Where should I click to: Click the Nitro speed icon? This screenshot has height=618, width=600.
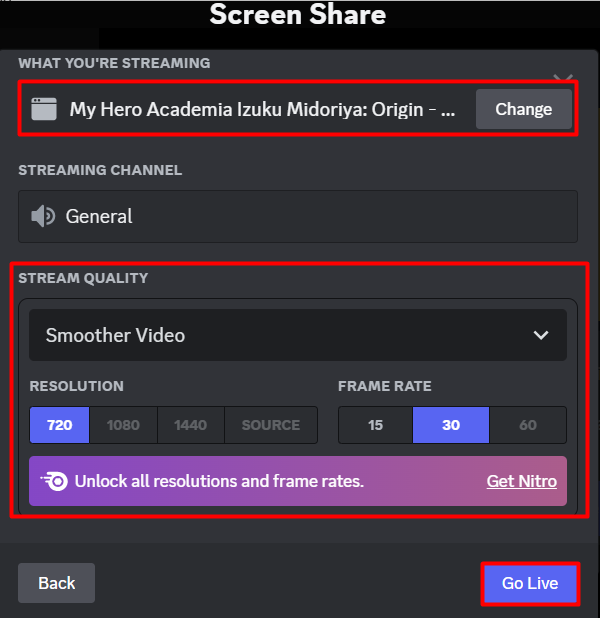54,481
